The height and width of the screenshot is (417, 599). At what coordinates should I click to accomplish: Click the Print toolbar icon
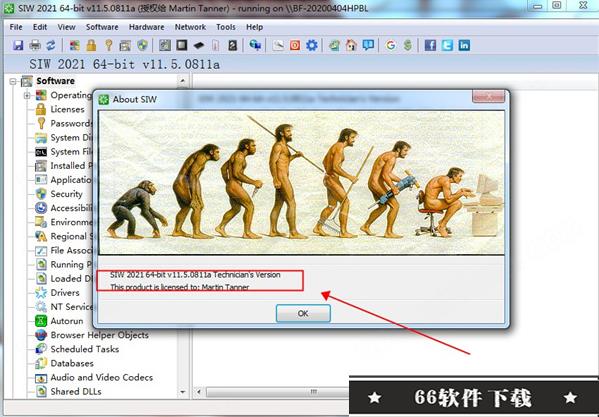tap(35, 45)
